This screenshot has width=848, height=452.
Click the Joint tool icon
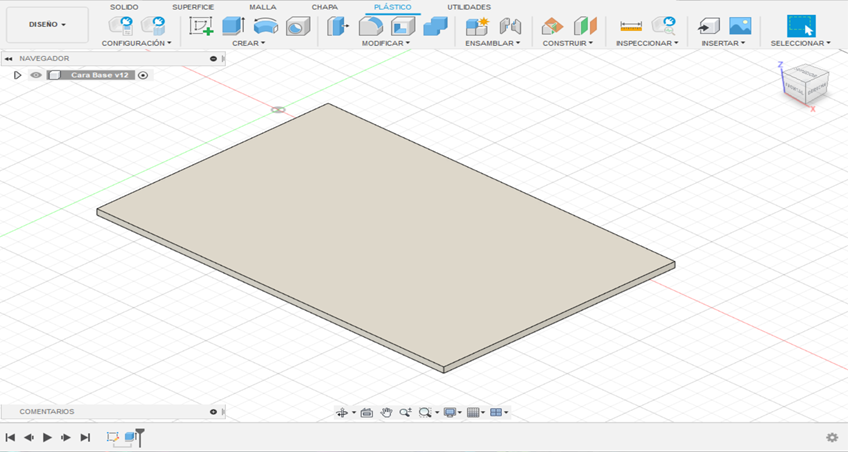[x=510, y=25]
